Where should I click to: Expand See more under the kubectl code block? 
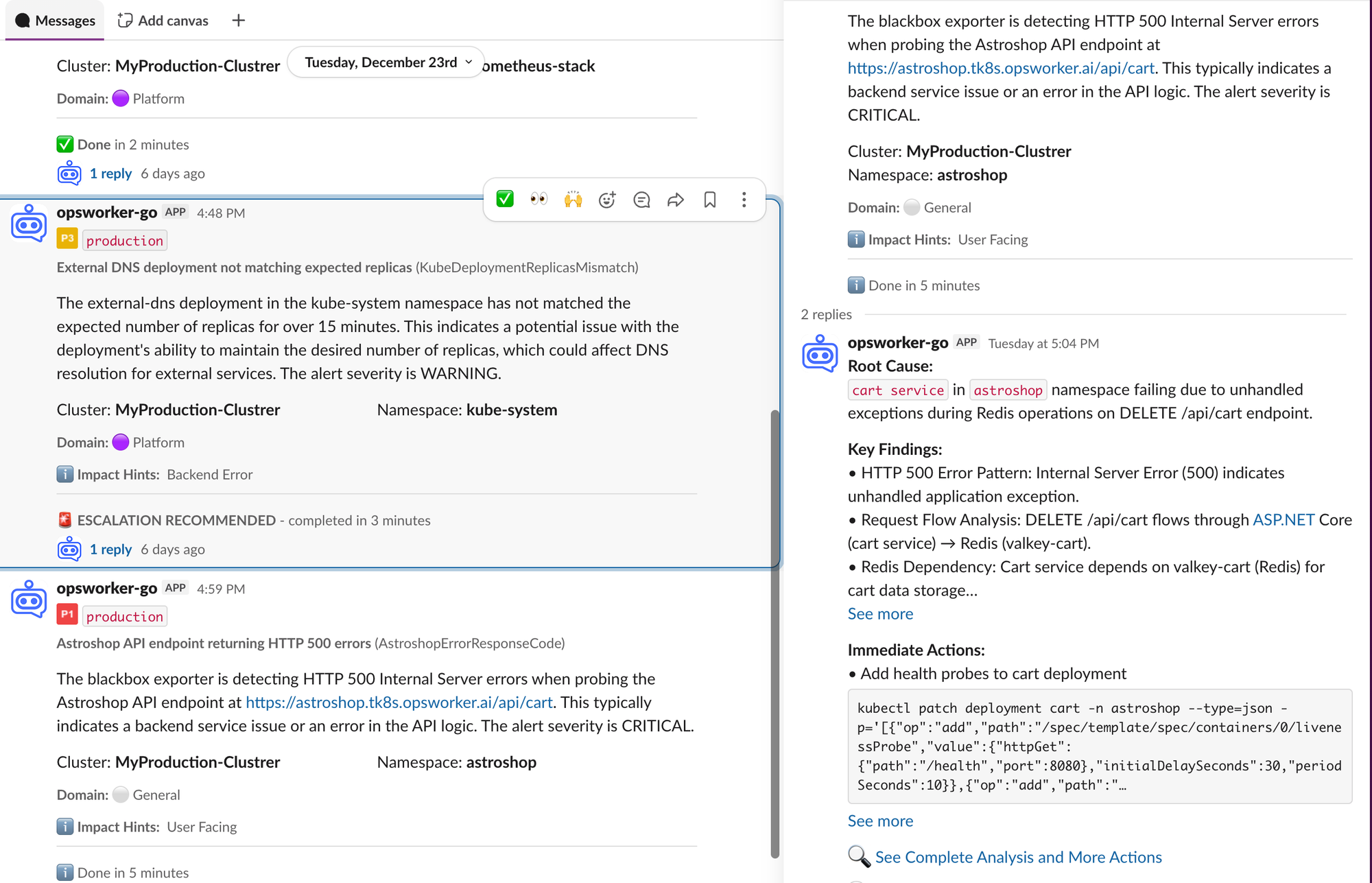click(x=880, y=821)
